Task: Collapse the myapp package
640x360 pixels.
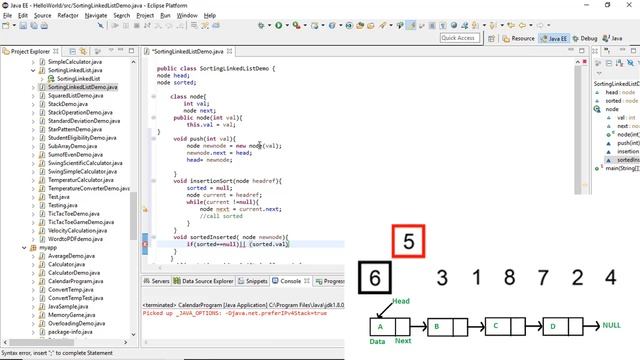Action: pos(24,247)
